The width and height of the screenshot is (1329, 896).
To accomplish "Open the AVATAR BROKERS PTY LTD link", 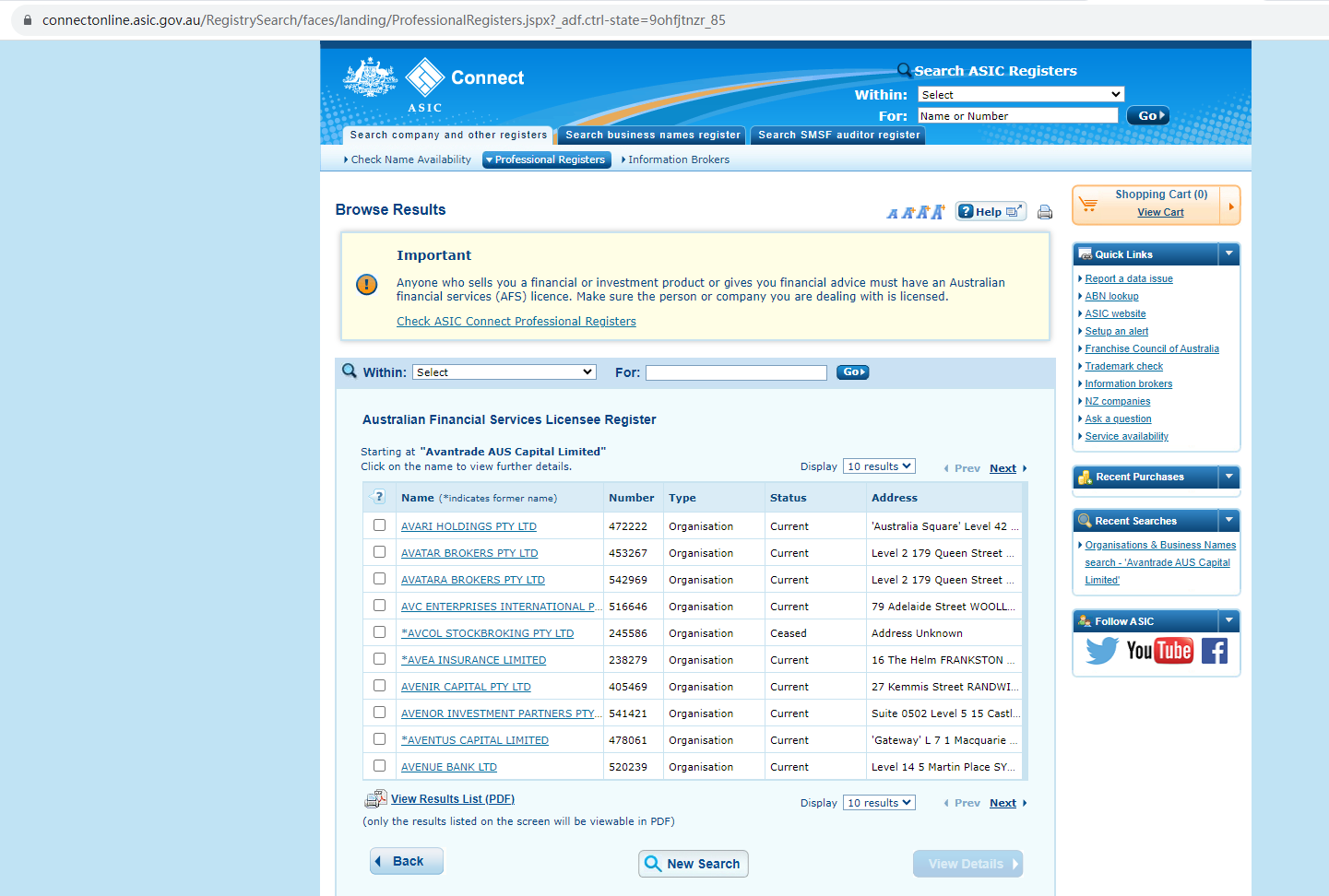I will click(469, 553).
